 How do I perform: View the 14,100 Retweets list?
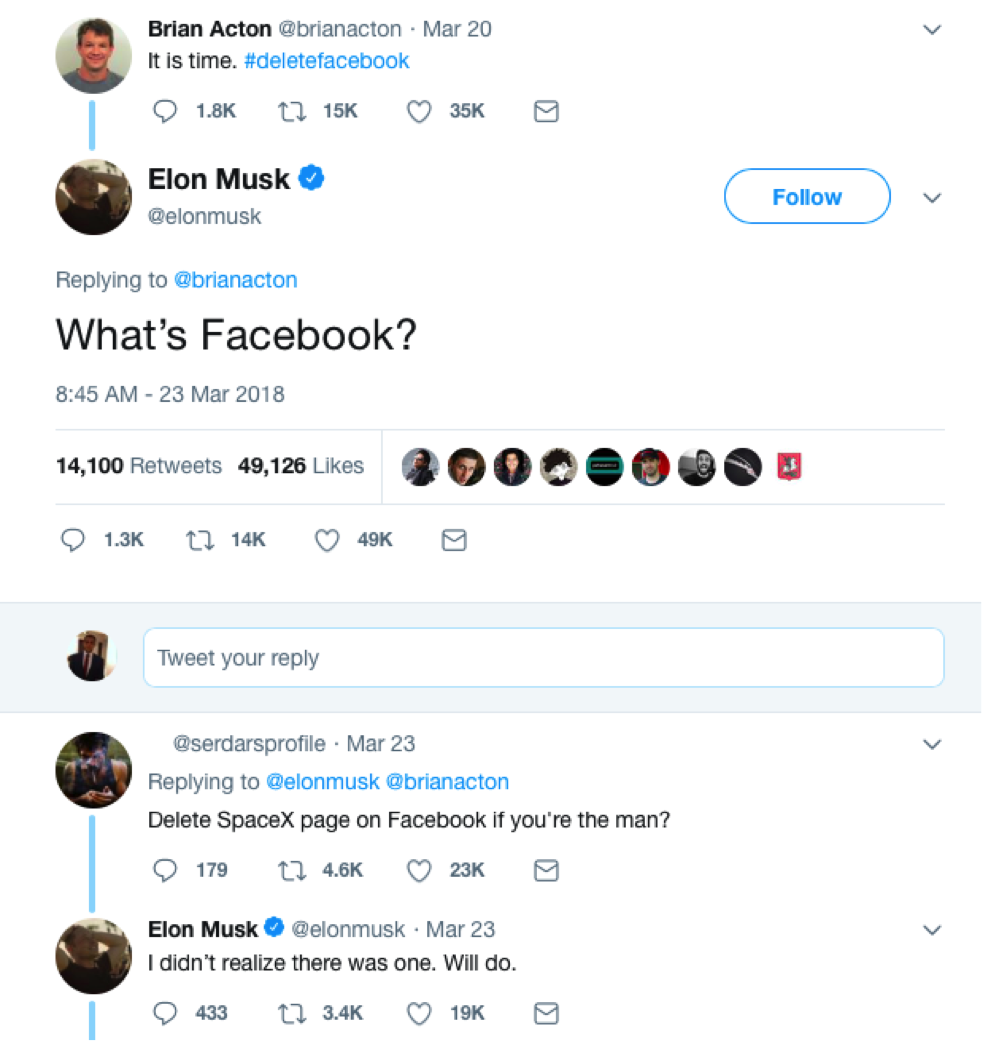click(139, 466)
